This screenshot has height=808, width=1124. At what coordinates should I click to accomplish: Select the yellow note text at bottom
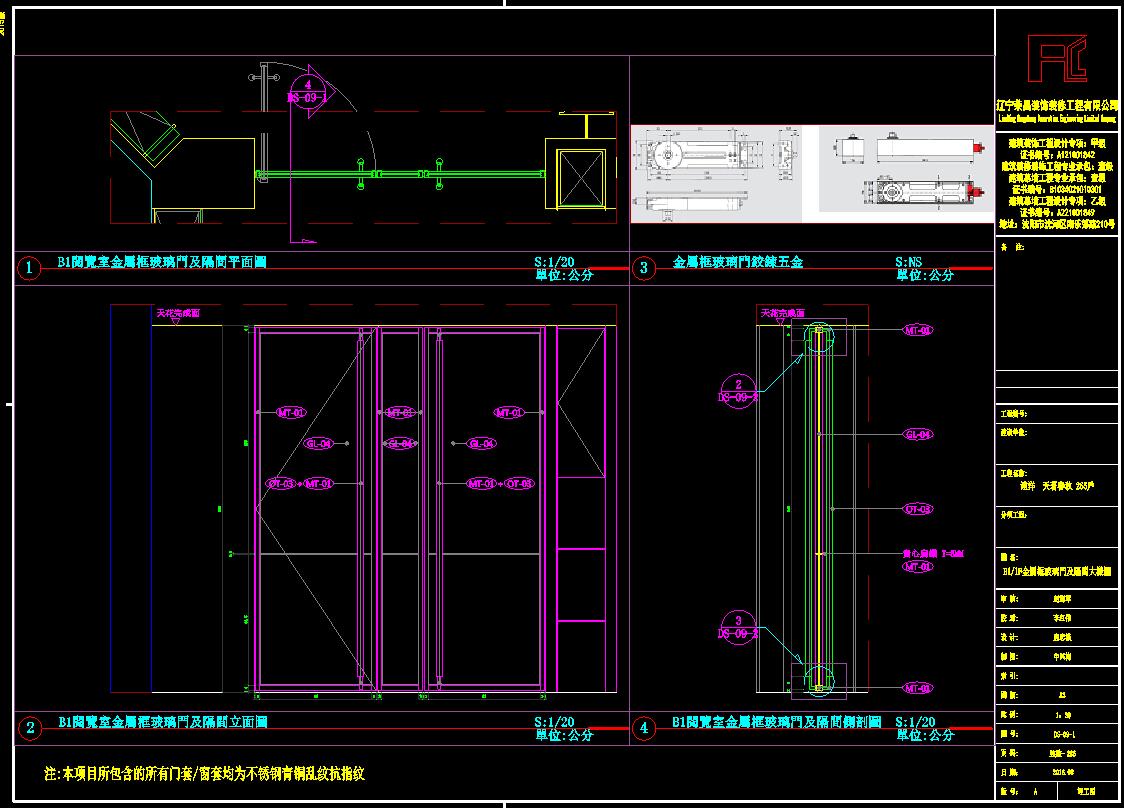pos(198,774)
